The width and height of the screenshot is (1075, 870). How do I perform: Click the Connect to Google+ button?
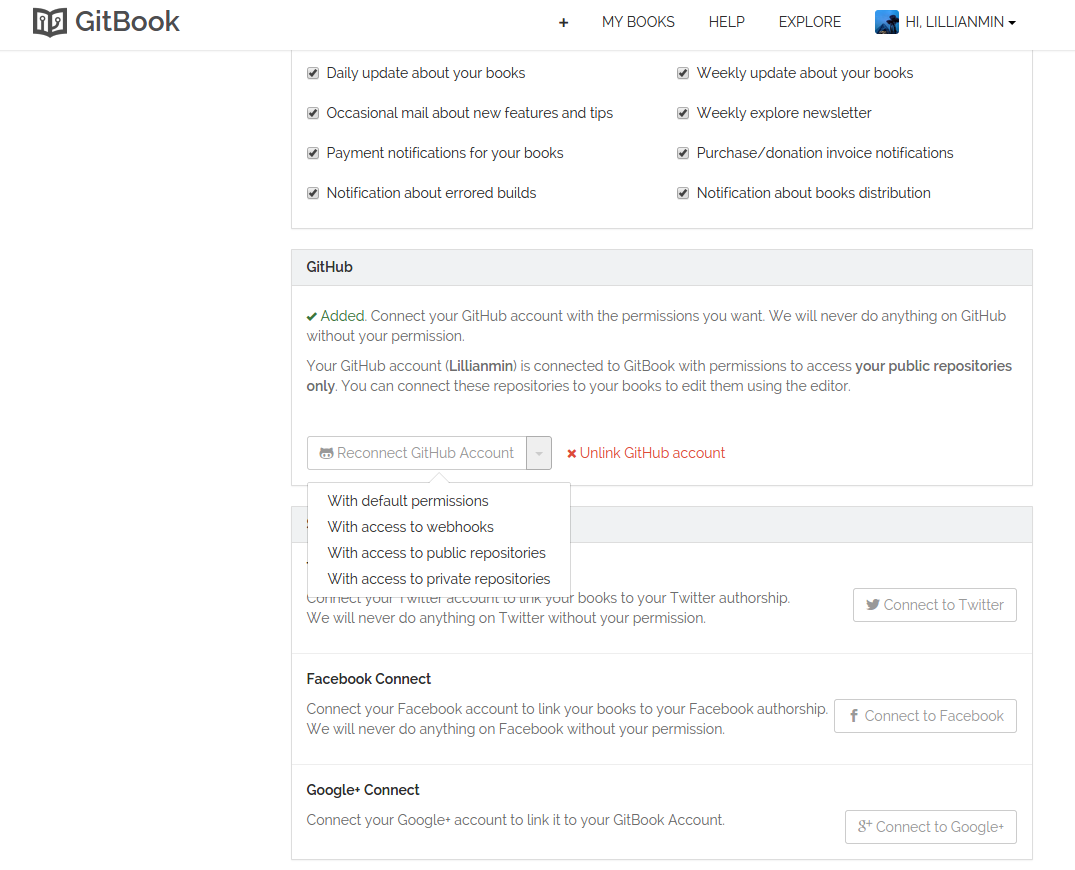point(931,827)
